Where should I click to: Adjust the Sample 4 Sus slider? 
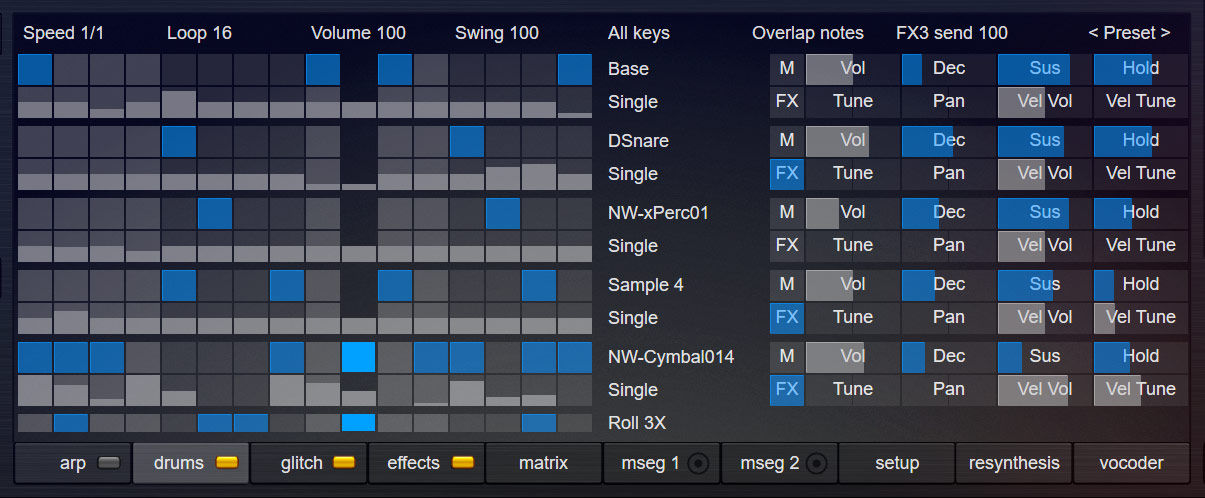coord(1044,285)
